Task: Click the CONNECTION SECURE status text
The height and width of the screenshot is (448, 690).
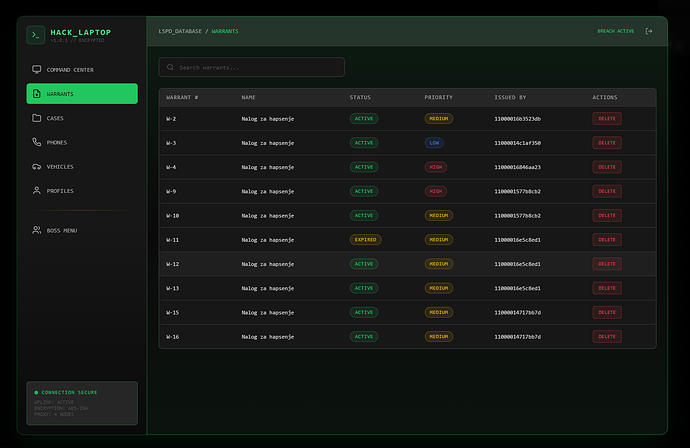Action: point(69,393)
